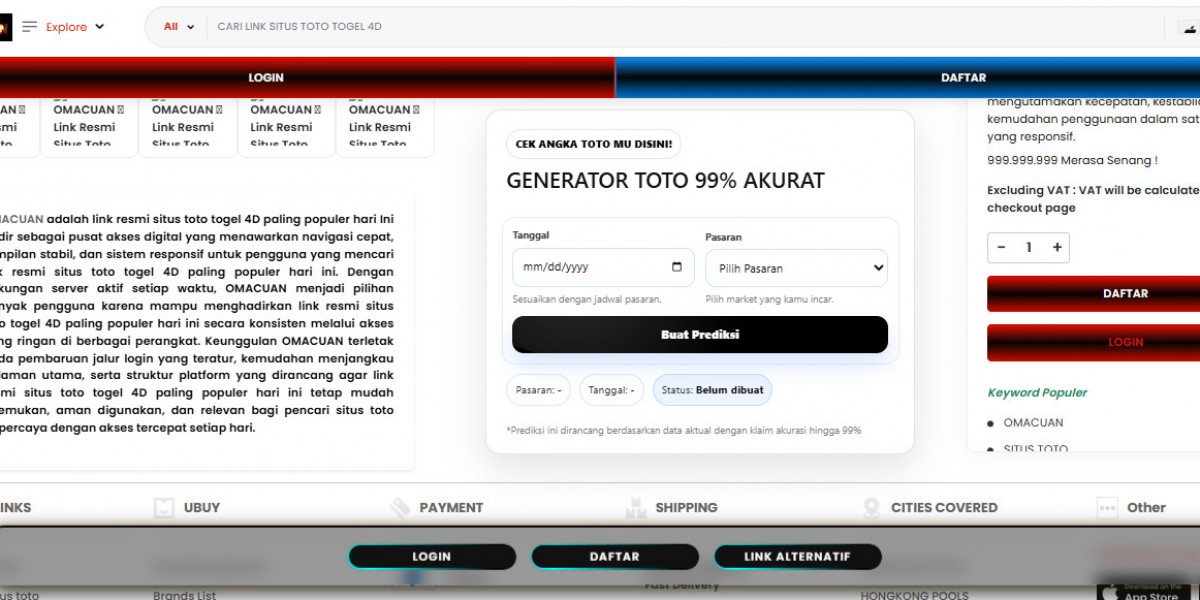Decrease quantity with the minus button
Image resolution: width=1200 pixels, height=600 pixels.
click(x=1002, y=248)
